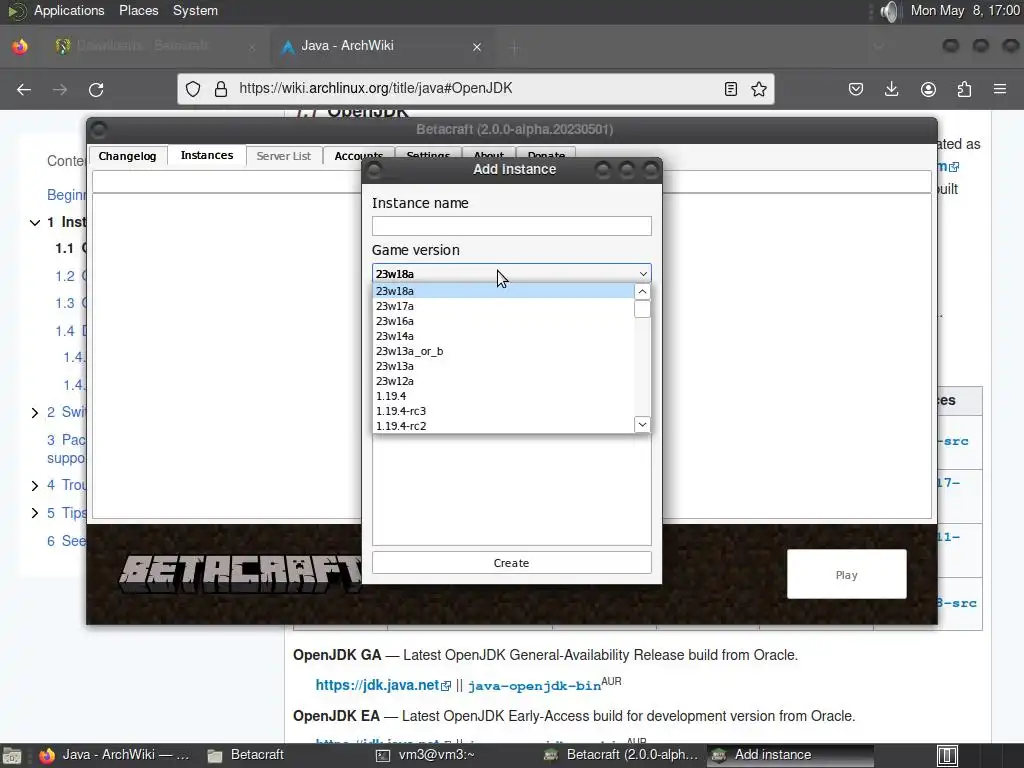Select version 23w13a_or_b from list
1024x768 pixels.
(503, 351)
